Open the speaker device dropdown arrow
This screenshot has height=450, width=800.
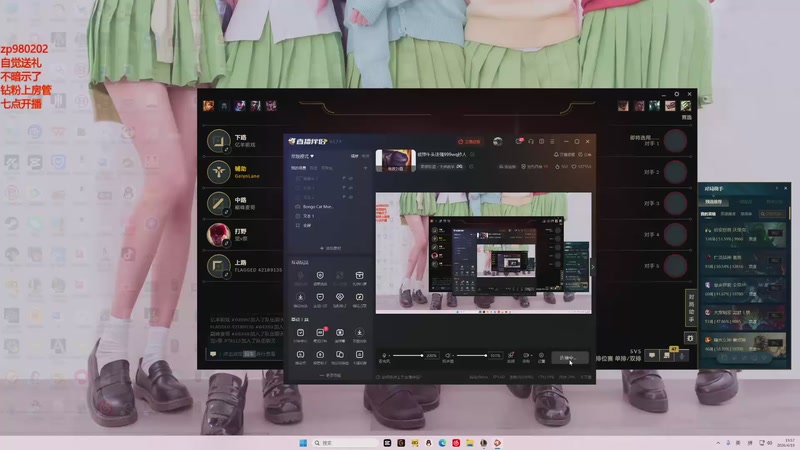point(453,356)
